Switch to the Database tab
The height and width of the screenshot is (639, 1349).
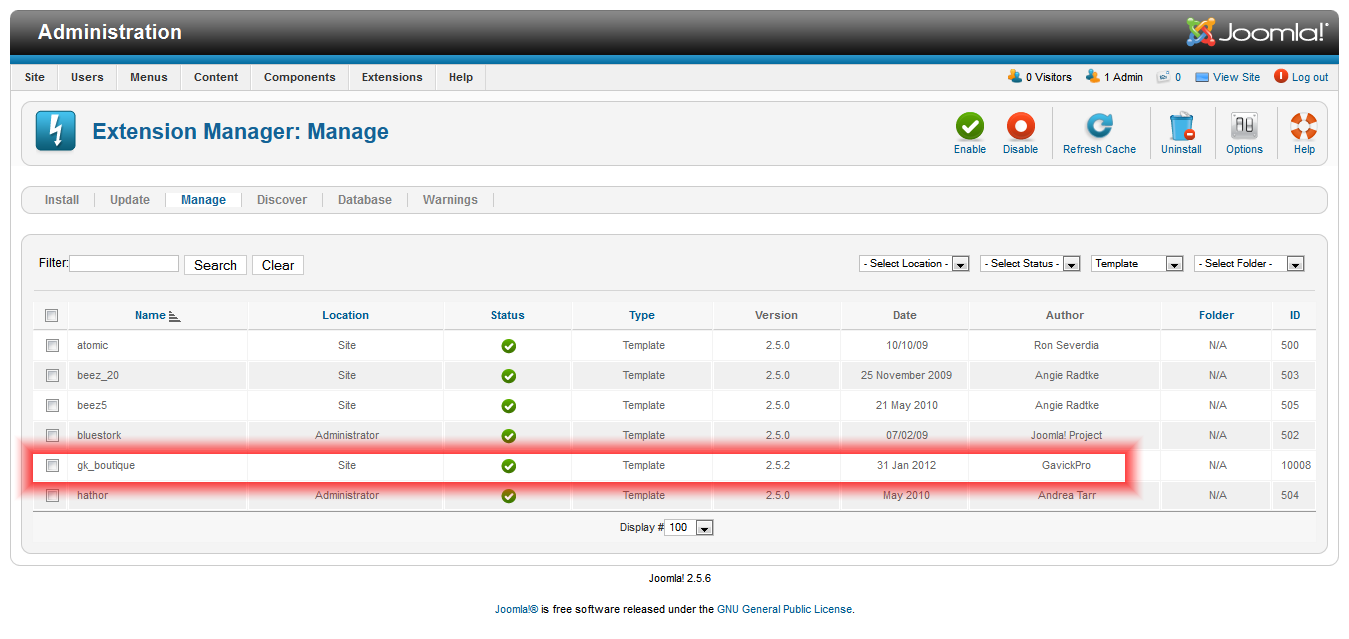[365, 200]
